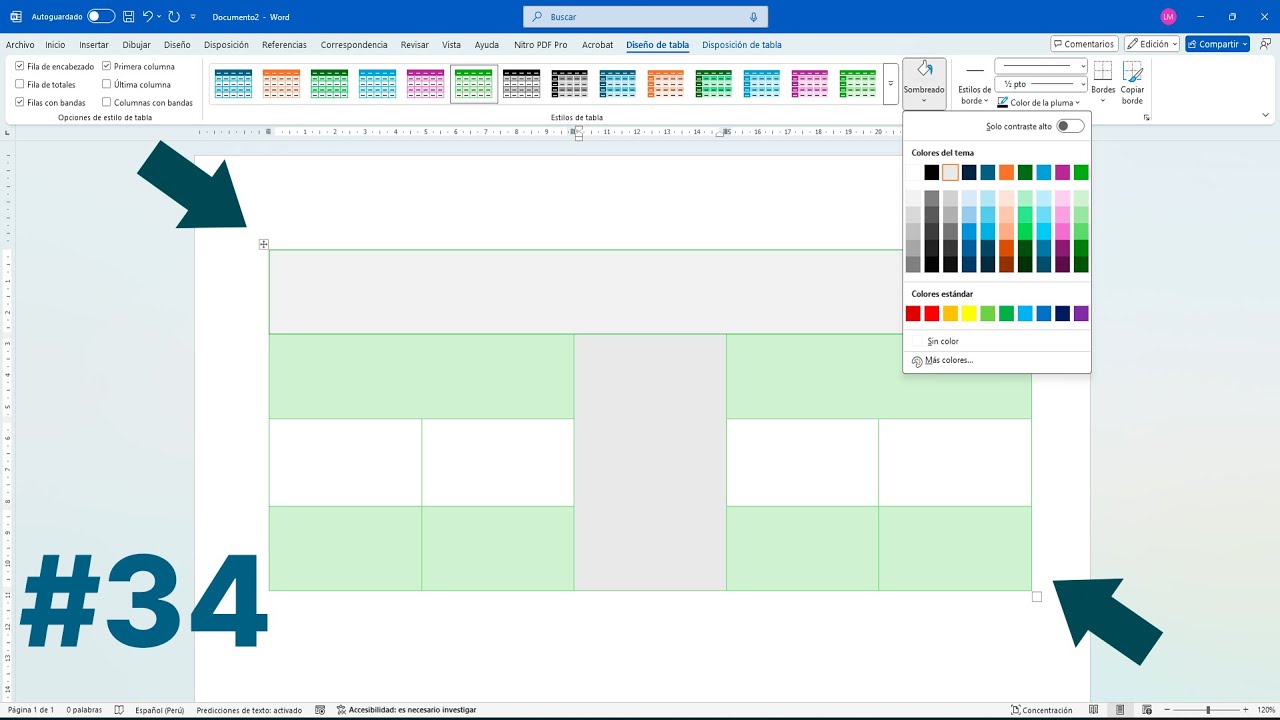Check the Última columna checkbox
Image resolution: width=1280 pixels, height=720 pixels.
107,85
